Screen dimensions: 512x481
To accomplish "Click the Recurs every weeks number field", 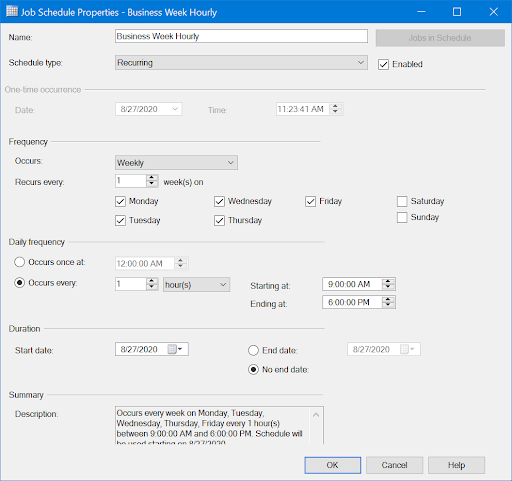I will 131,181.
